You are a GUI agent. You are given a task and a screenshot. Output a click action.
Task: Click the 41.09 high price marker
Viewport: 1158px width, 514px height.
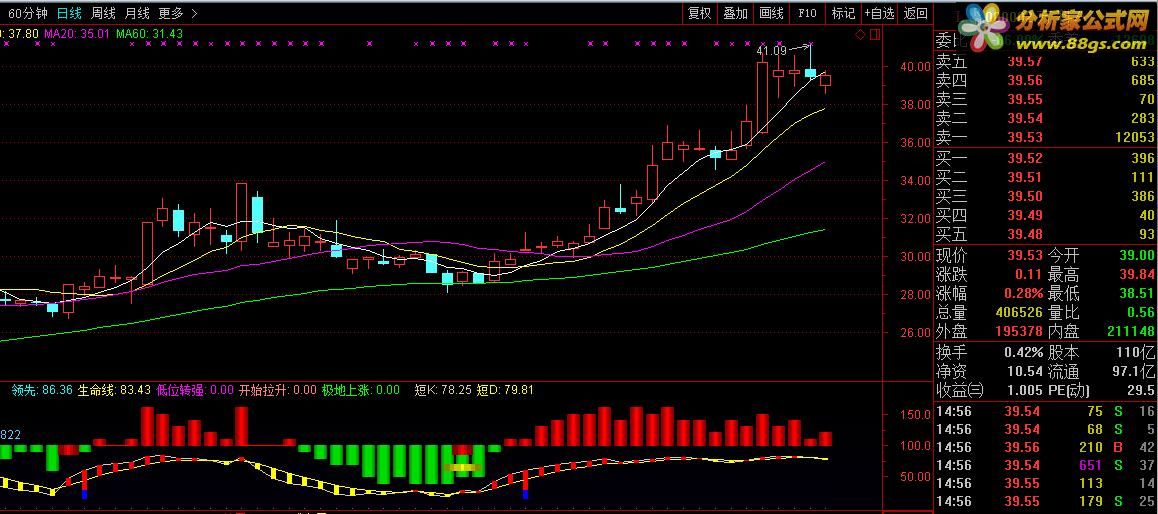coord(771,51)
